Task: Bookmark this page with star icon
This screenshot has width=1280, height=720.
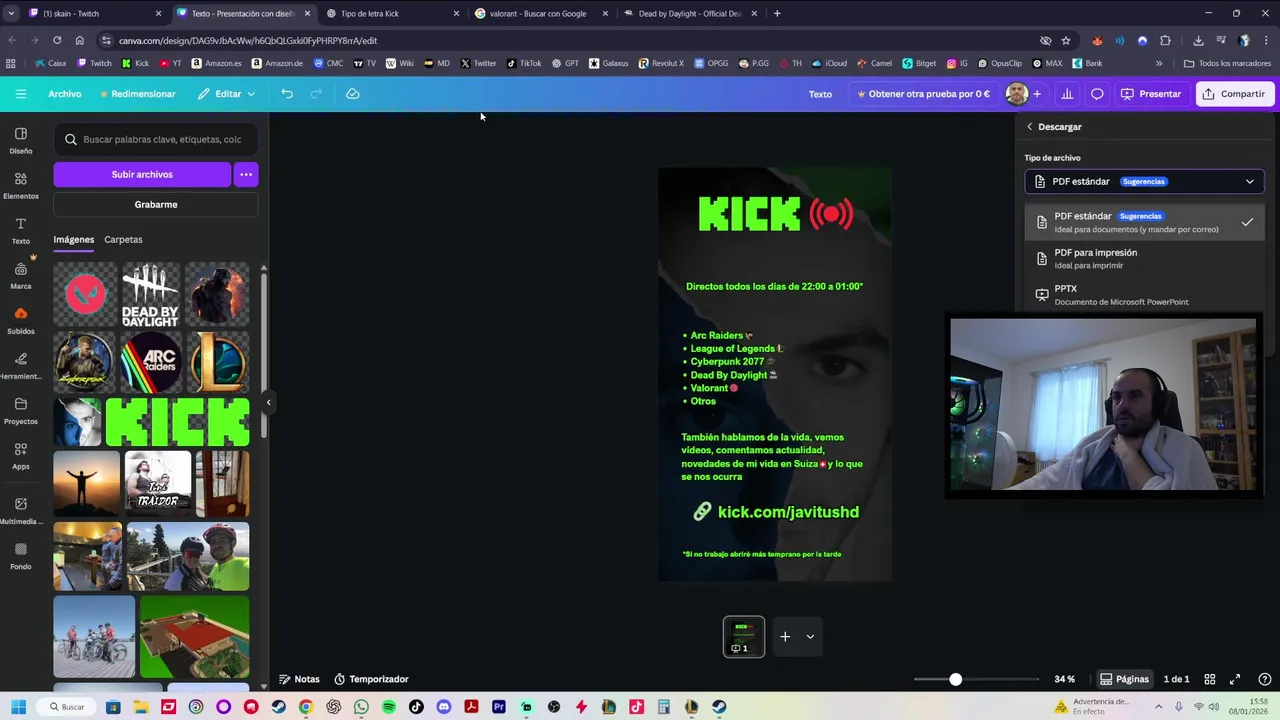Action: coord(1066,41)
